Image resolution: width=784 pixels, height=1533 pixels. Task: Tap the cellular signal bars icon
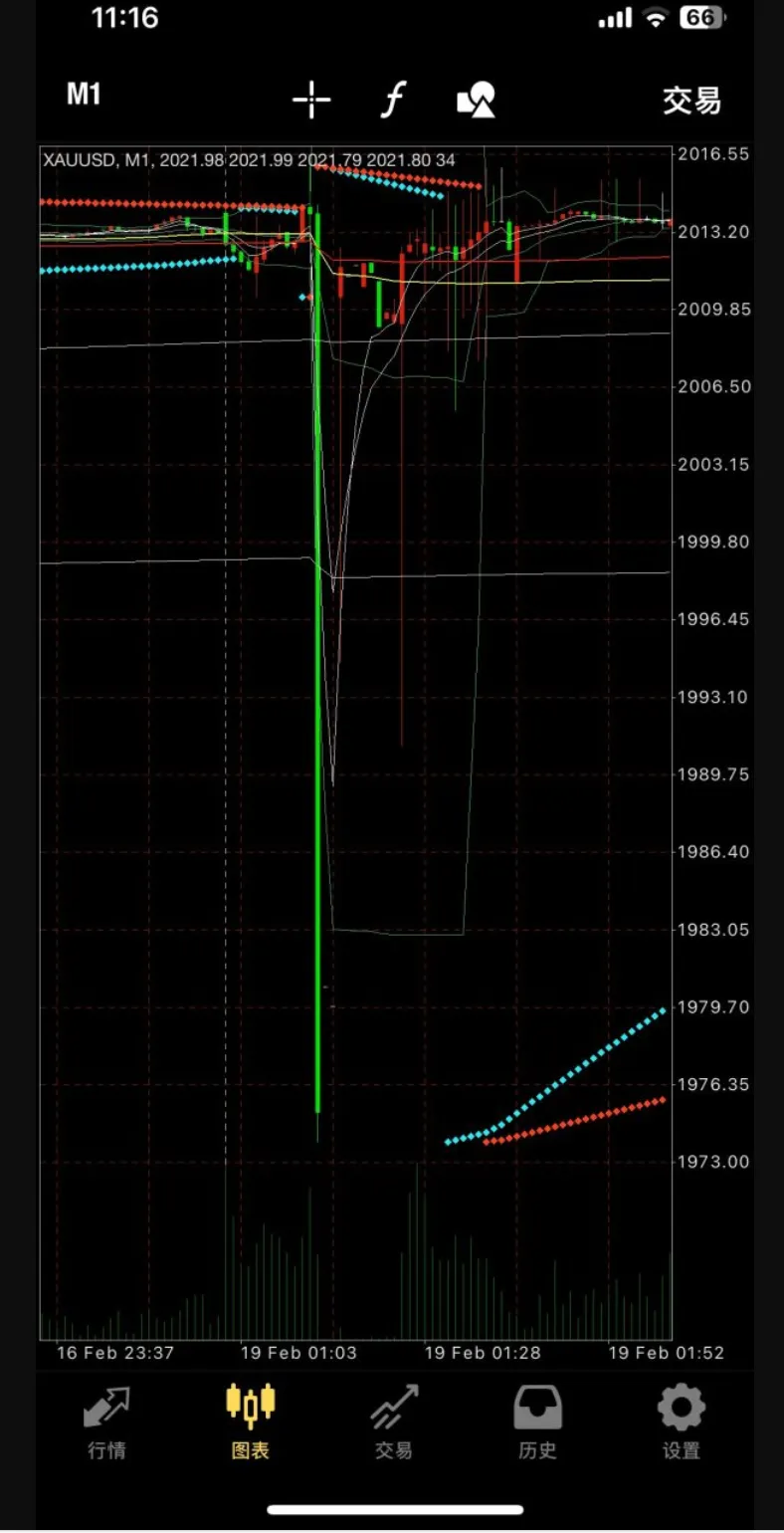(x=616, y=18)
